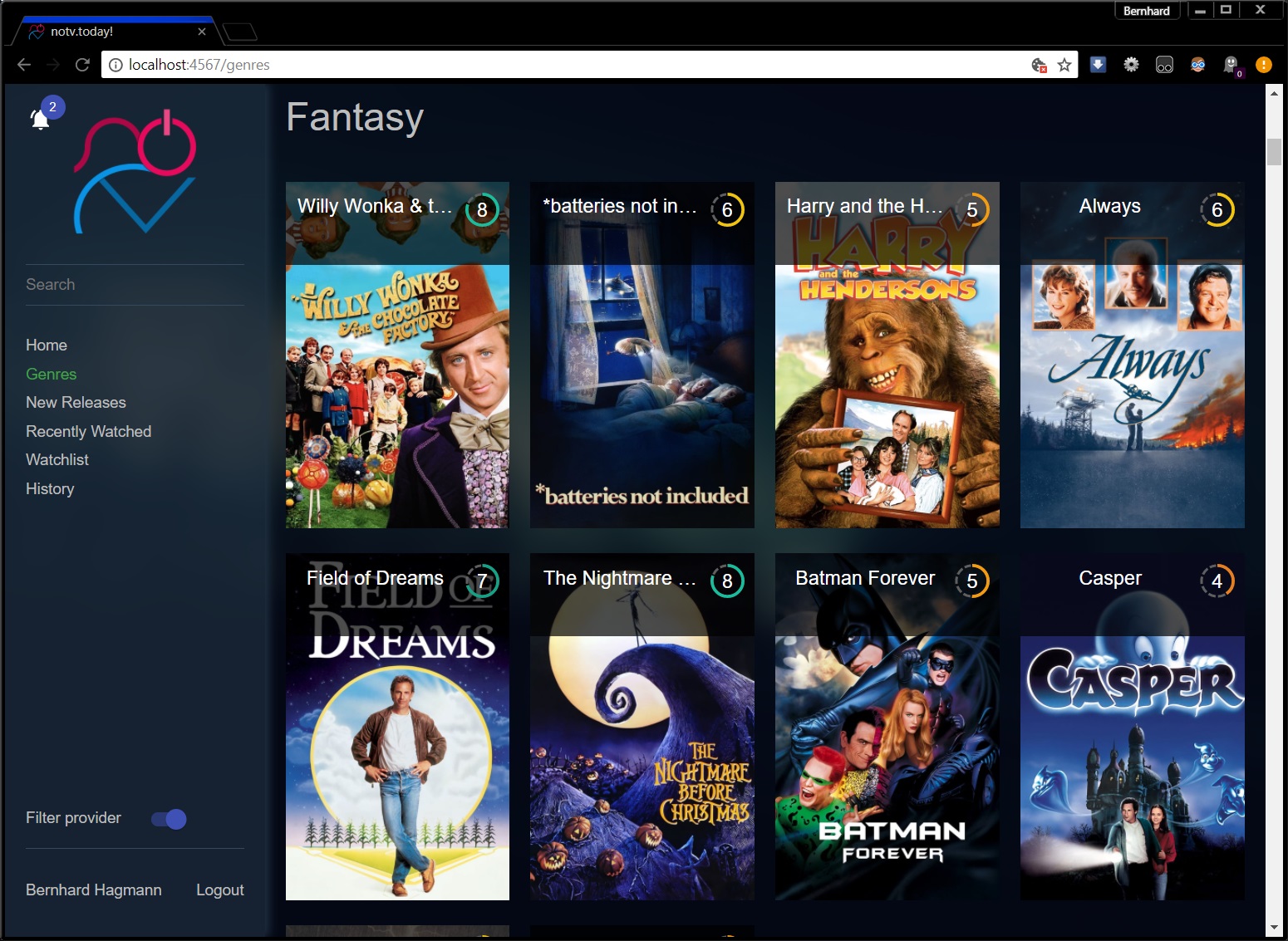
Task: Click the orange alert icon in toolbar
Action: pyautogui.click(x=1263, y=65)
